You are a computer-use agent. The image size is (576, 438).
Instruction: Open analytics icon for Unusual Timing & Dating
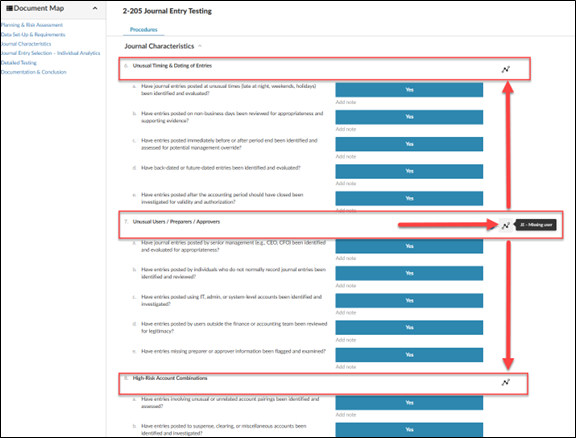(x=505, y=69)
